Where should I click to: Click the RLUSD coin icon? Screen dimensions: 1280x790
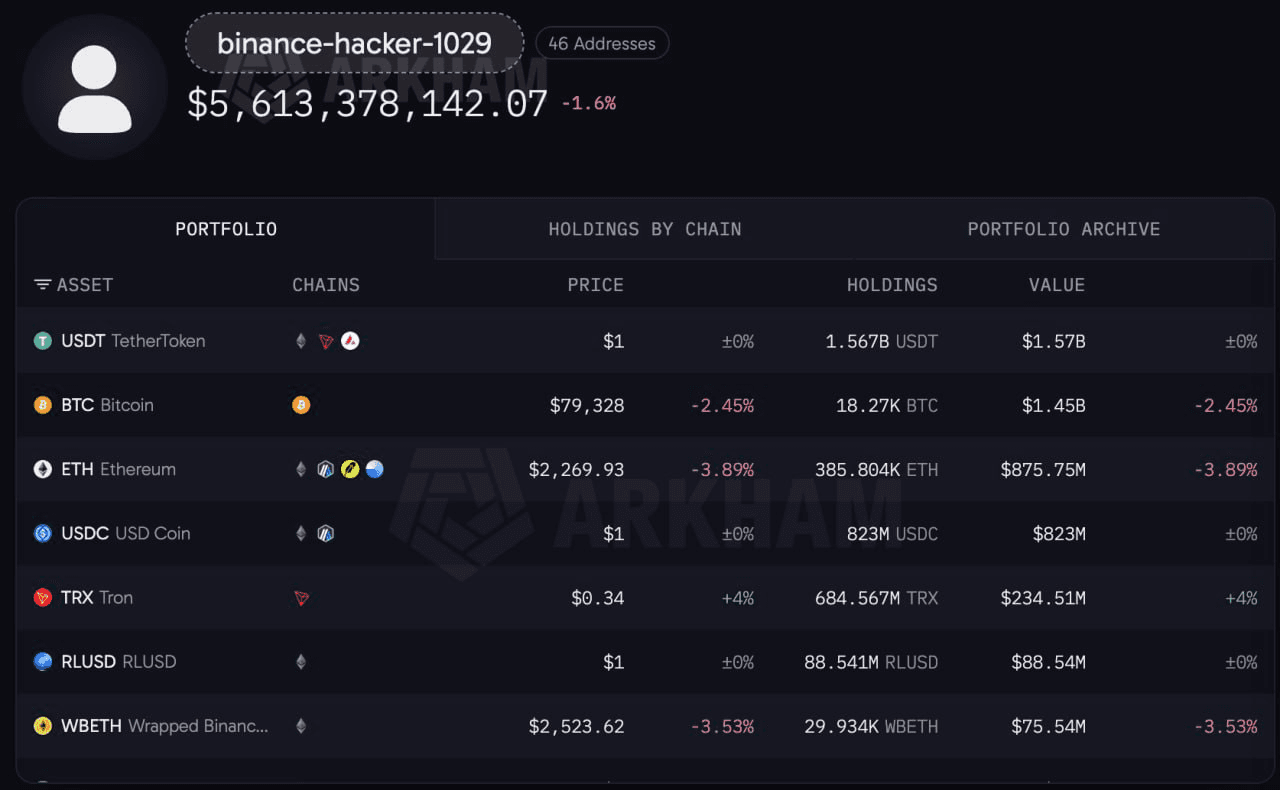point(42,661)
